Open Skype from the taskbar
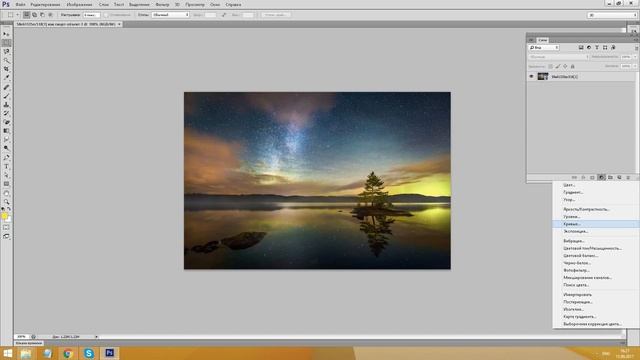This screenshot has height=360, width=640. [89, 353]
